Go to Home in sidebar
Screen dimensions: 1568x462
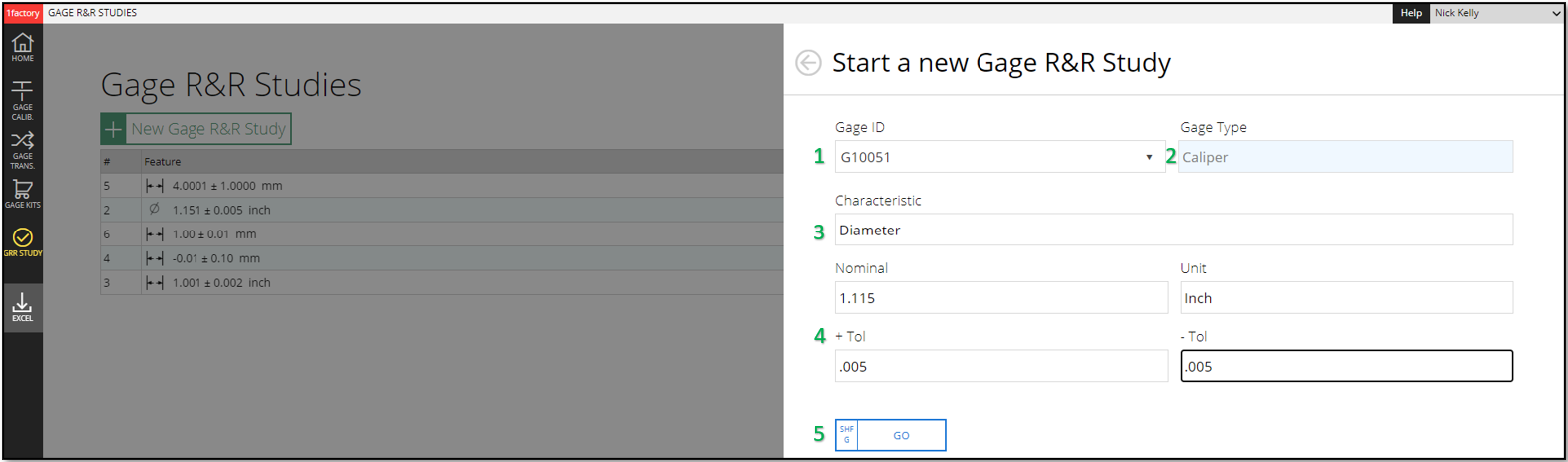click(22, 46)
